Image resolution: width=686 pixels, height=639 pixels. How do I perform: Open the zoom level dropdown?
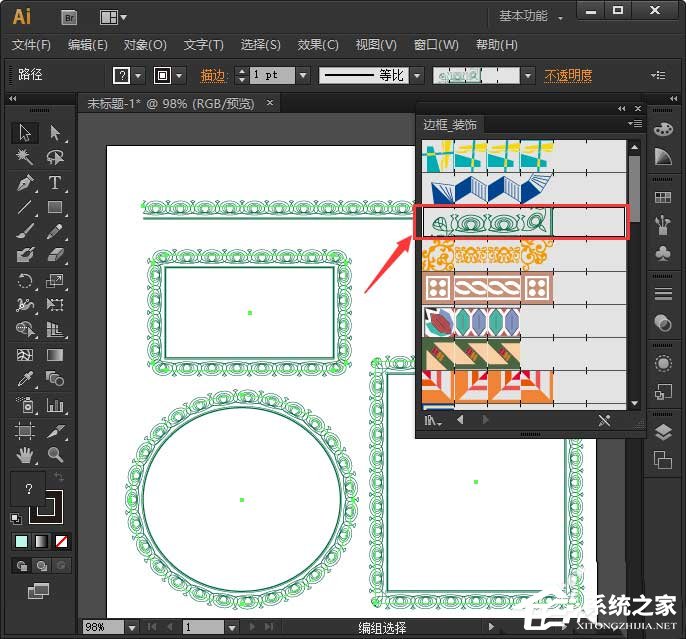point(132,627)
